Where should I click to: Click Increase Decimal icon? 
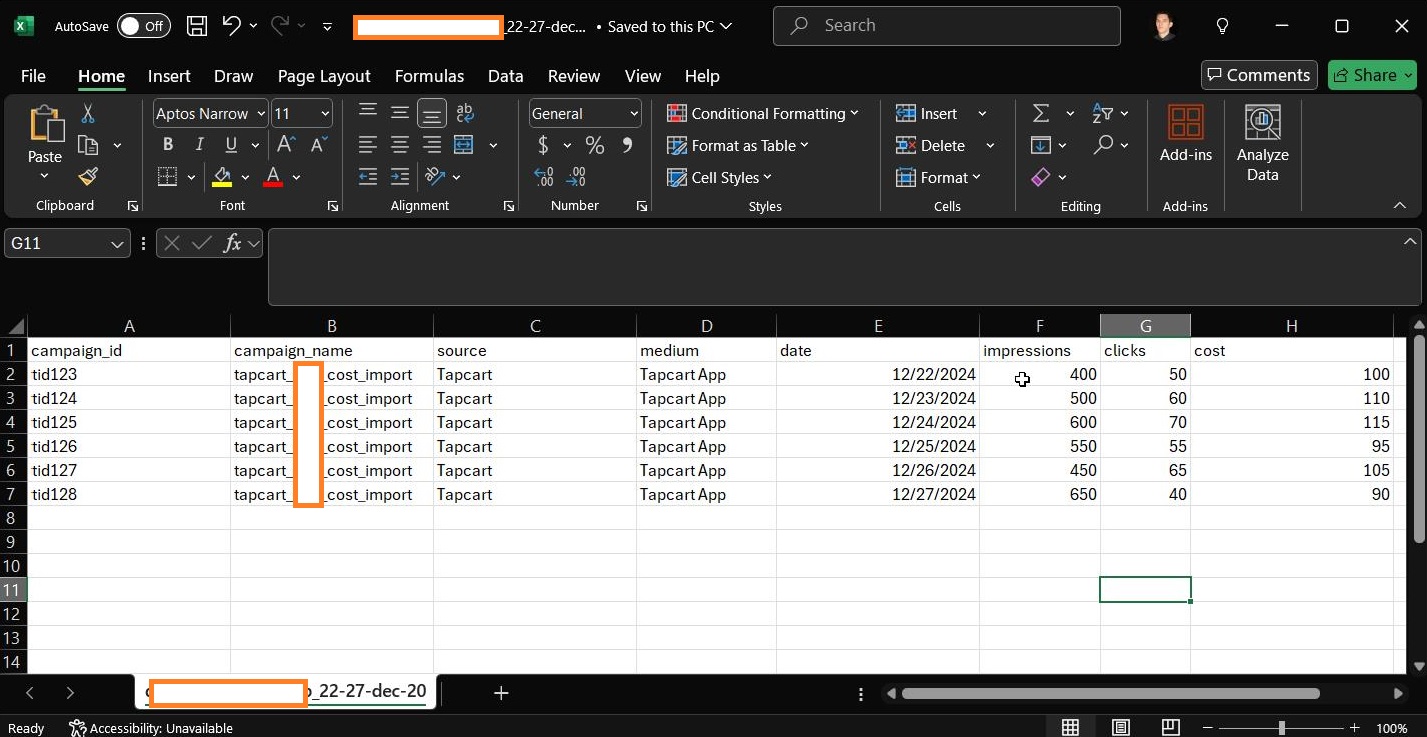click(544, 177)
